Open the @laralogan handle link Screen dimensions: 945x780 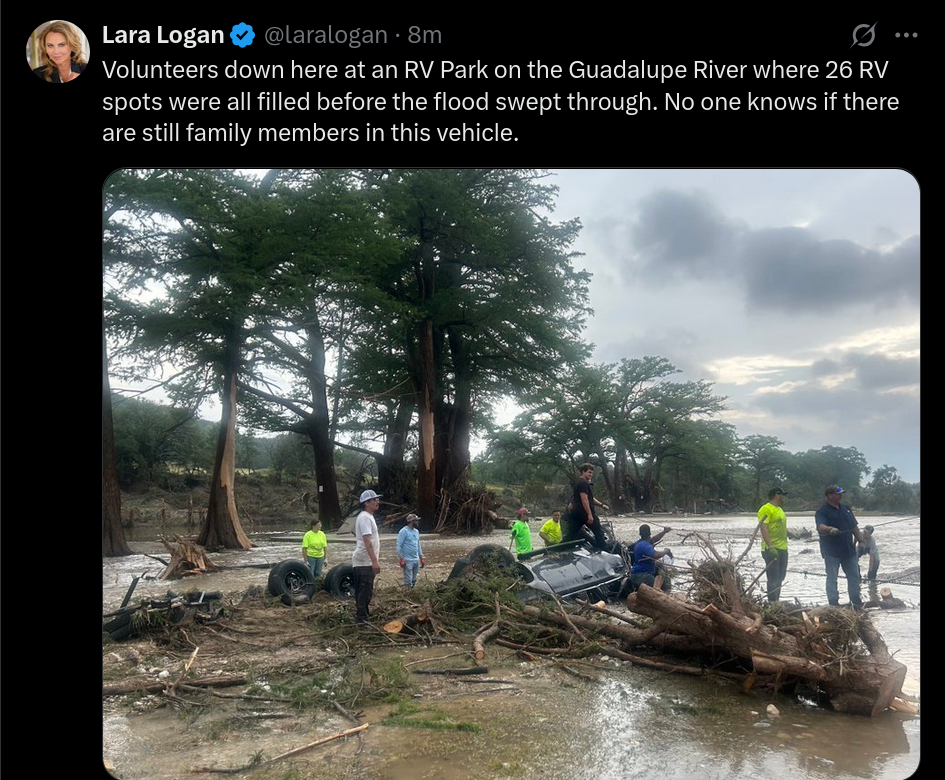325,35
